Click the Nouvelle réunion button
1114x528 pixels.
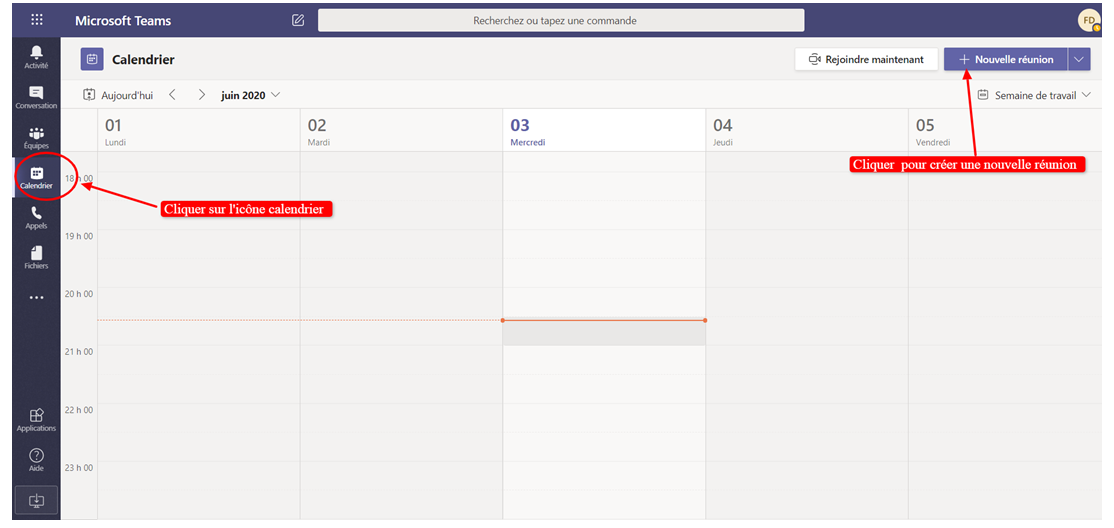pyautogui.click(x=1005, y=60)
